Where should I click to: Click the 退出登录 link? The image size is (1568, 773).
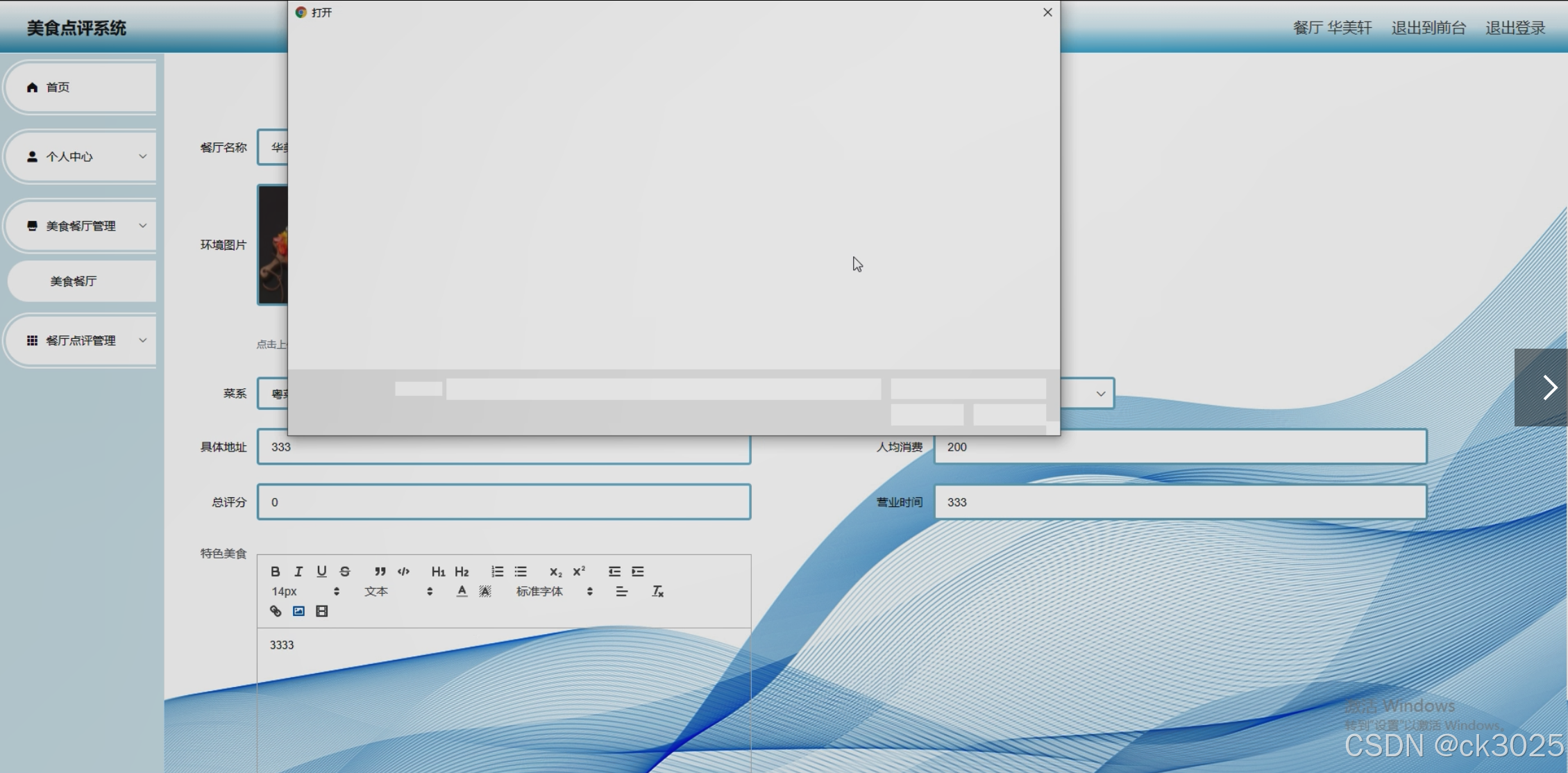pos(1515,28)
